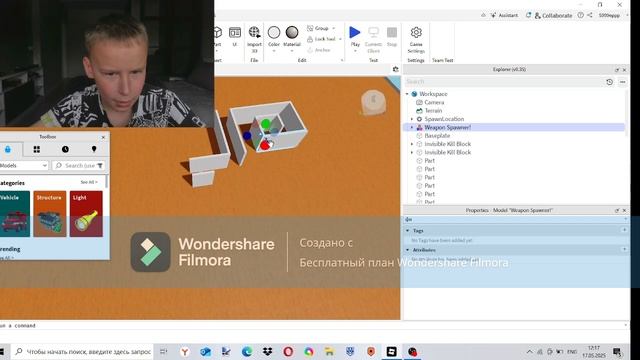Switch to Toolbox Recent clock tab
The width and height of the screenshot is (640, 360).
(x=65, y=149)
